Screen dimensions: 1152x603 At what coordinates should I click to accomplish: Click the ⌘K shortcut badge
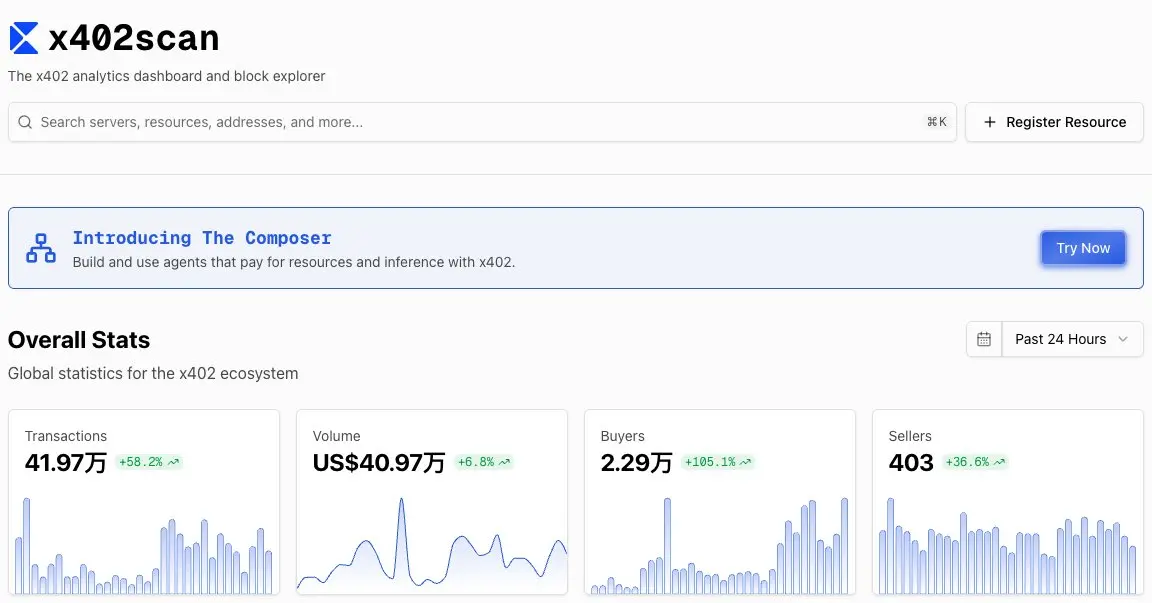[x=936, y=122]
